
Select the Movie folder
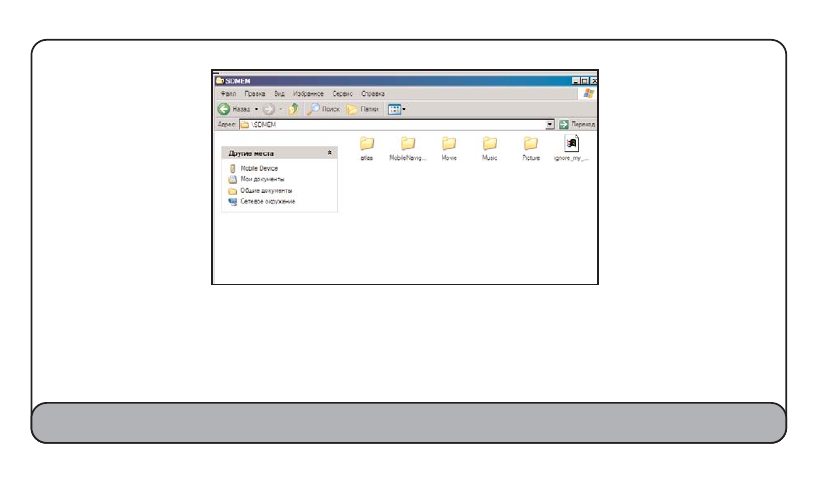tap(449, 148)
